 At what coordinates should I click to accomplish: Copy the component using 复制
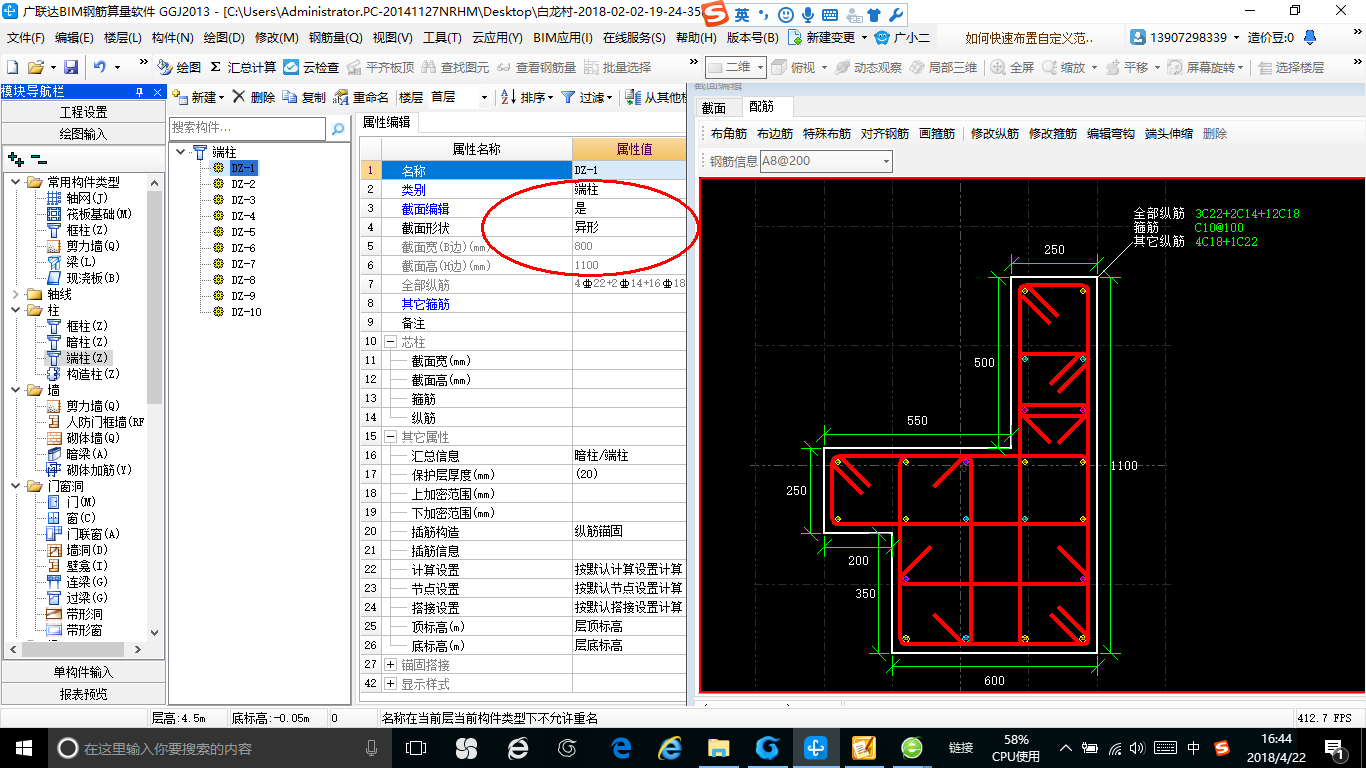(304, 97)
